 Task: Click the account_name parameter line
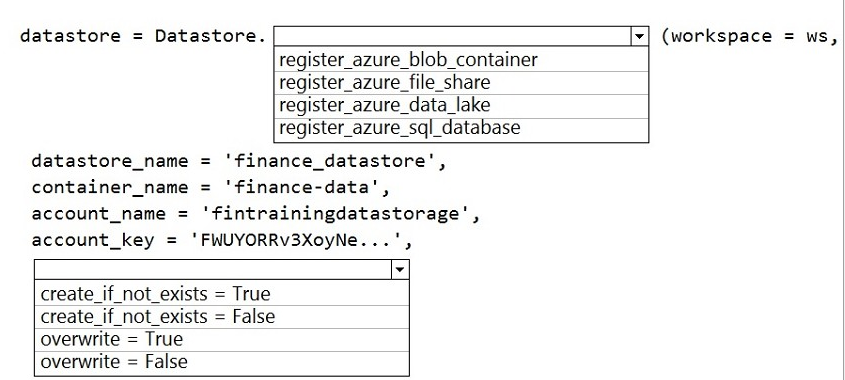click(255, 214)
